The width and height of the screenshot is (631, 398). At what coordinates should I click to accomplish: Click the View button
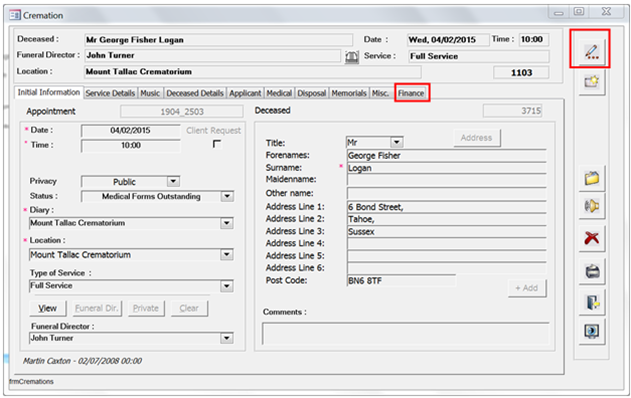coord(47,308)
